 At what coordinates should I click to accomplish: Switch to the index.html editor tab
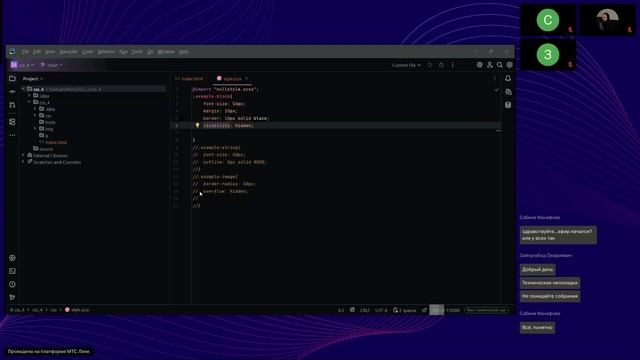point(189,78)
